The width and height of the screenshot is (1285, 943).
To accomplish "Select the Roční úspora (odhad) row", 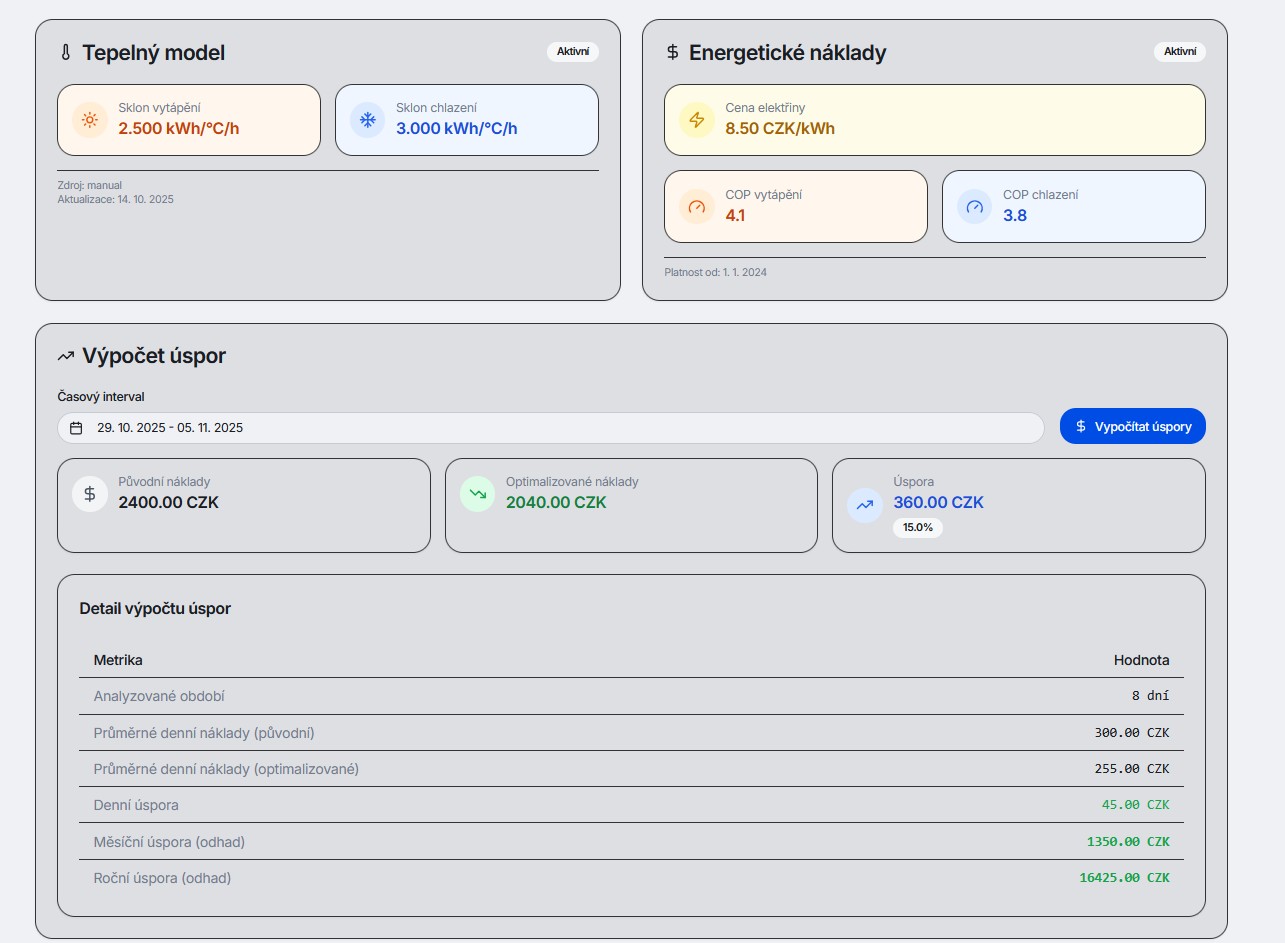I will 631,878.
